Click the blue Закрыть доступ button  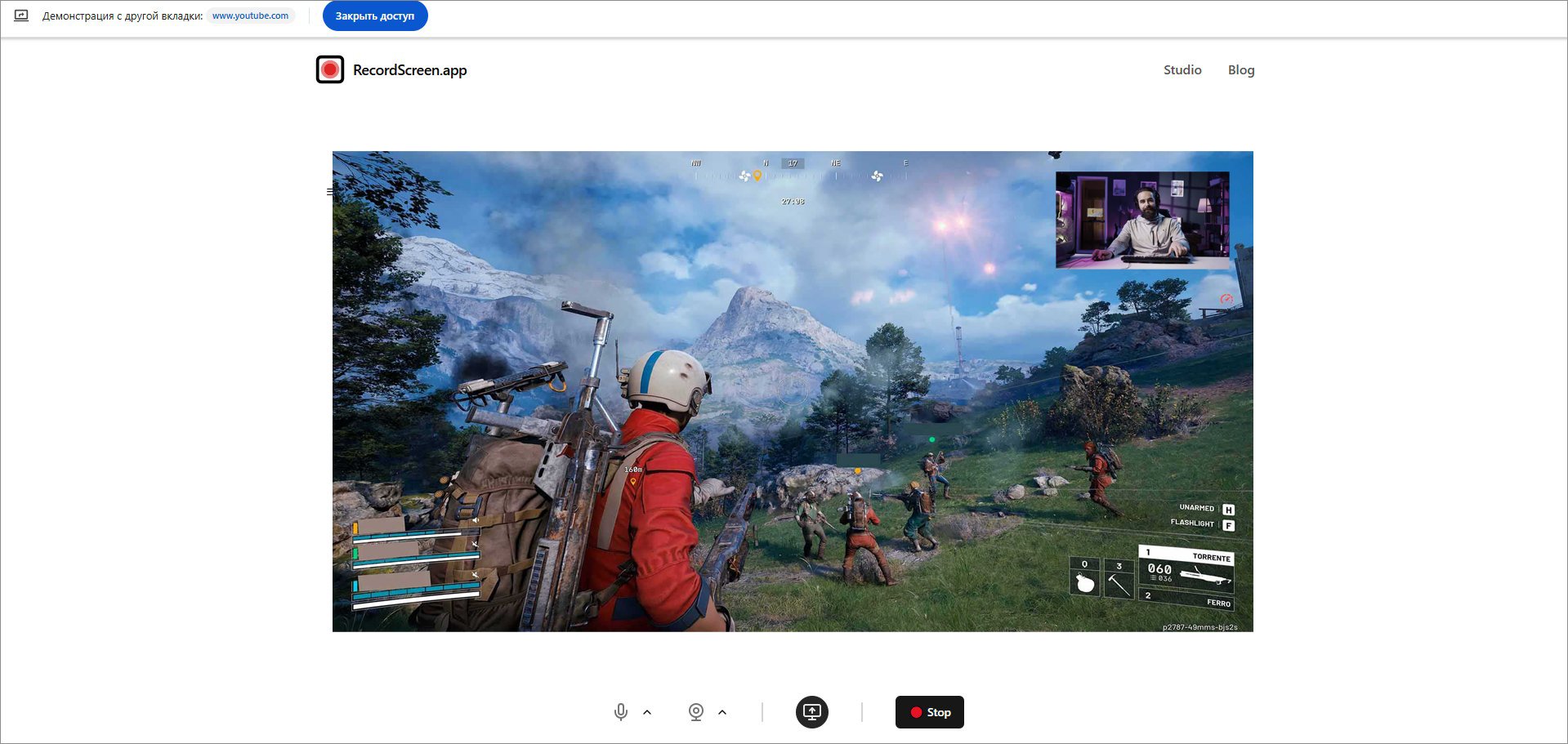pos(375,16)
